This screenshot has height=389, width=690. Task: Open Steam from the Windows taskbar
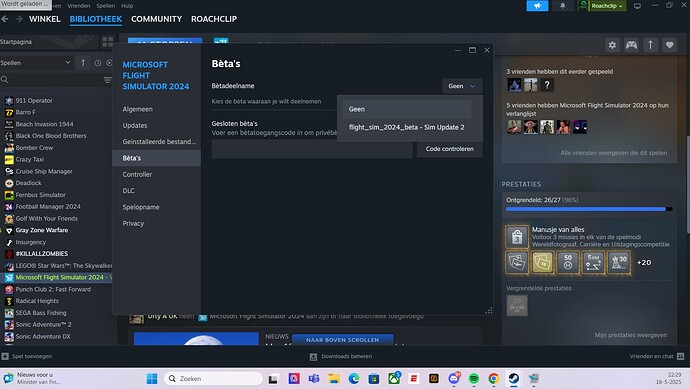514,378
